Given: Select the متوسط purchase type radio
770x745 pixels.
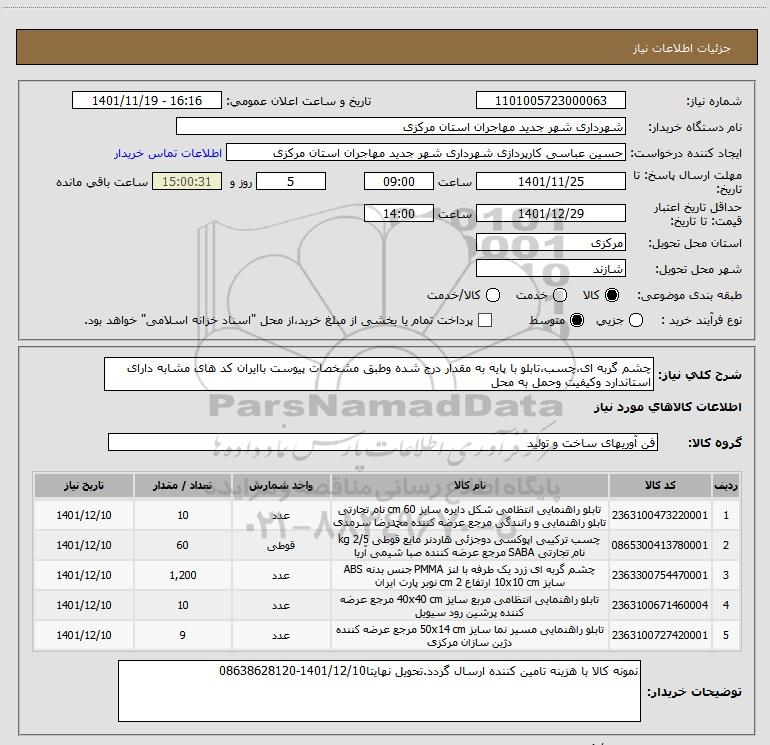Looking at the screenshot, I should point(577,321).
